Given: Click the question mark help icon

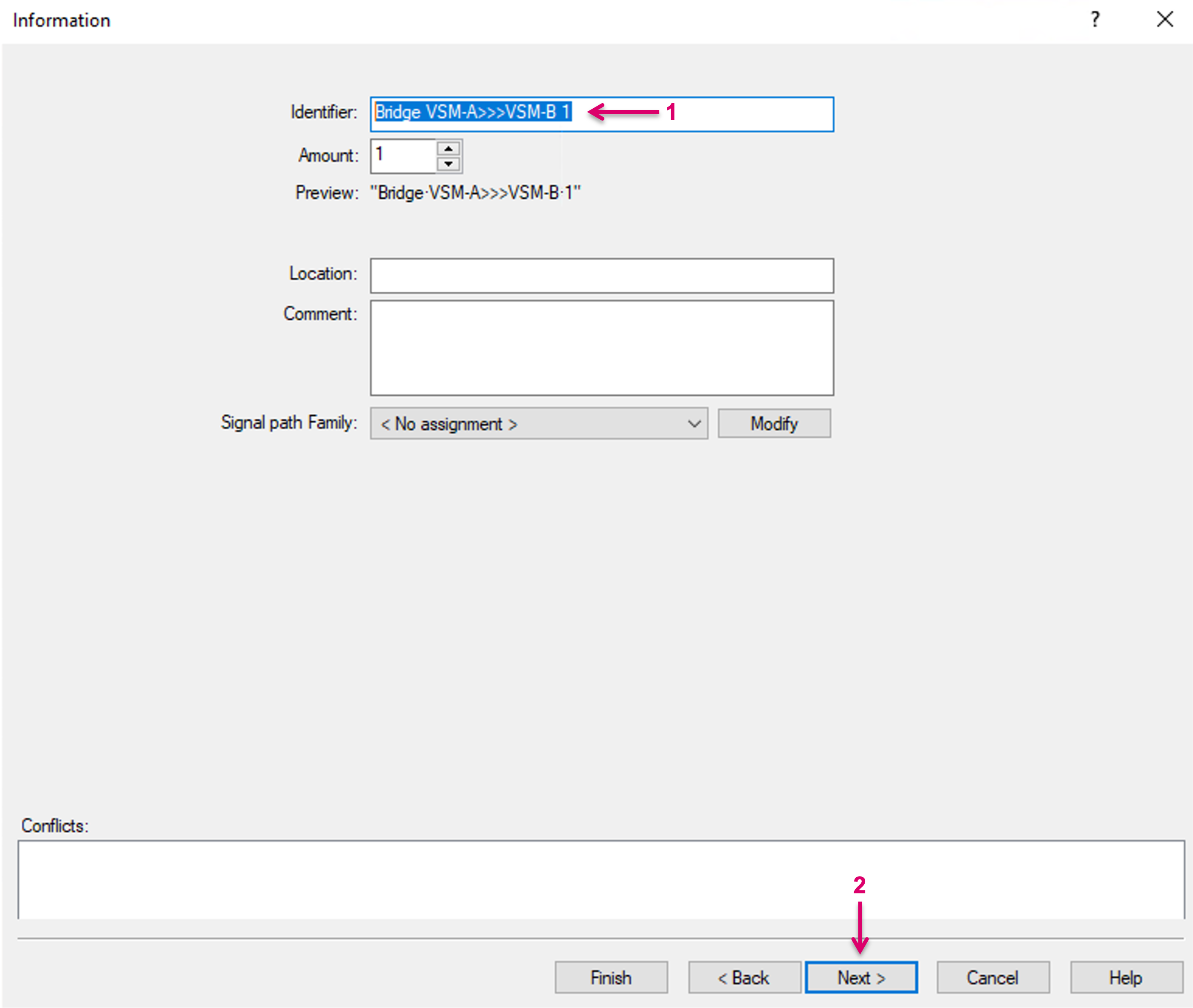Looking at the screenshot, I should click(x=1094, y=20).
